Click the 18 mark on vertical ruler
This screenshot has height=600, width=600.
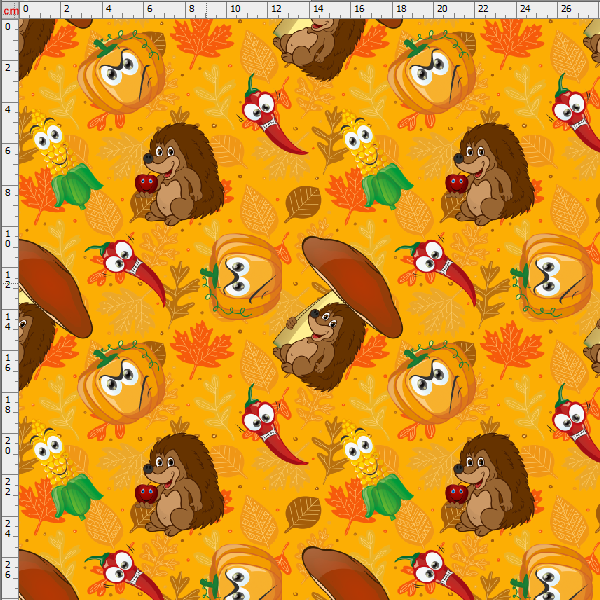pos(8,404)
